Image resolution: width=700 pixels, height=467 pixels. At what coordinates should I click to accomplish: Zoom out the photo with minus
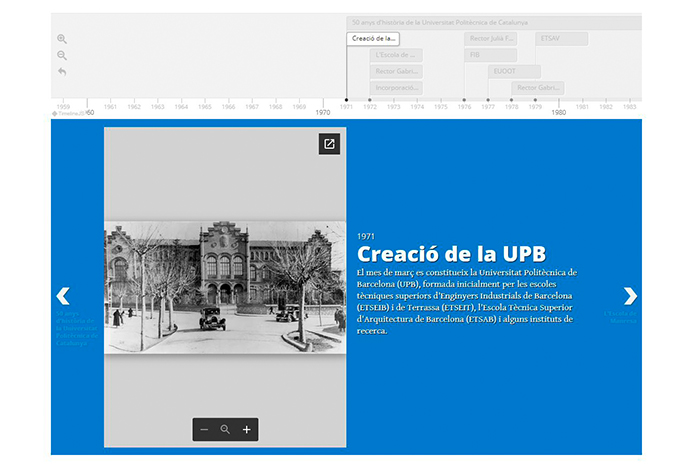point(204,430)
